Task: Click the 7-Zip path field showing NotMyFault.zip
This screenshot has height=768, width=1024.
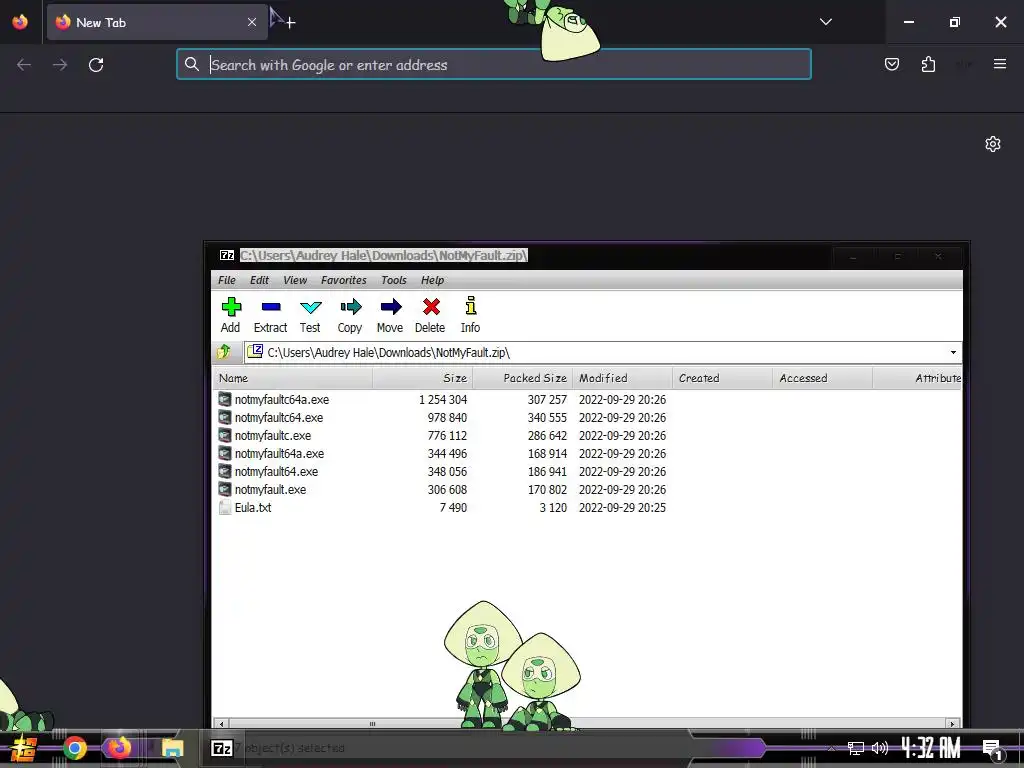Action: pyautogui.click(x=596, y=353)
